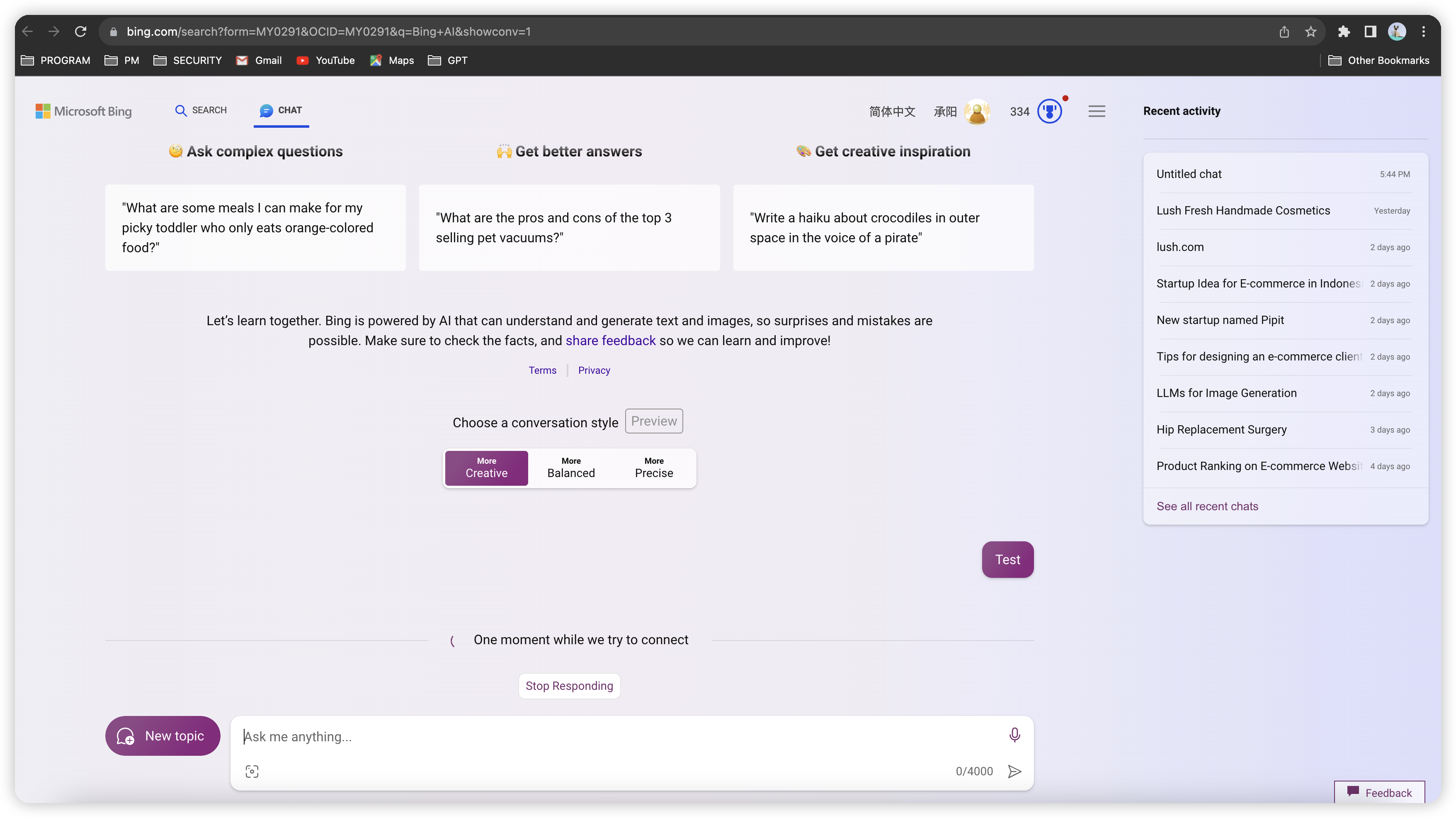Click the send arrow to submit message

[1014, 771]
